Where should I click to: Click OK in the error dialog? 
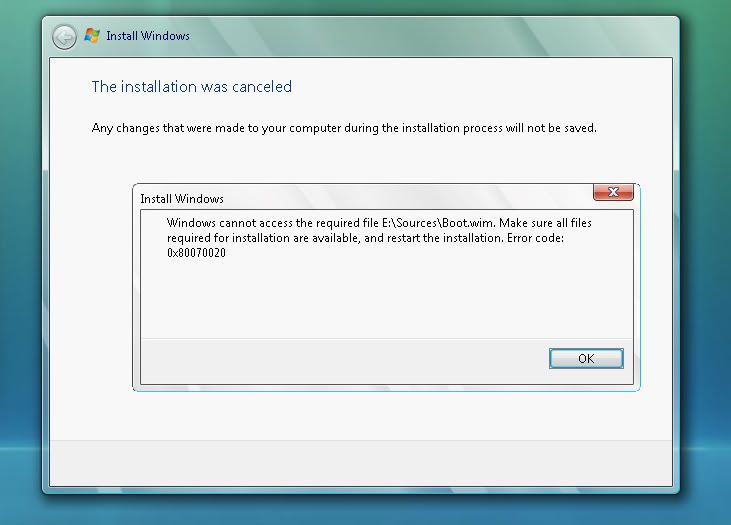tap(586, 358)
